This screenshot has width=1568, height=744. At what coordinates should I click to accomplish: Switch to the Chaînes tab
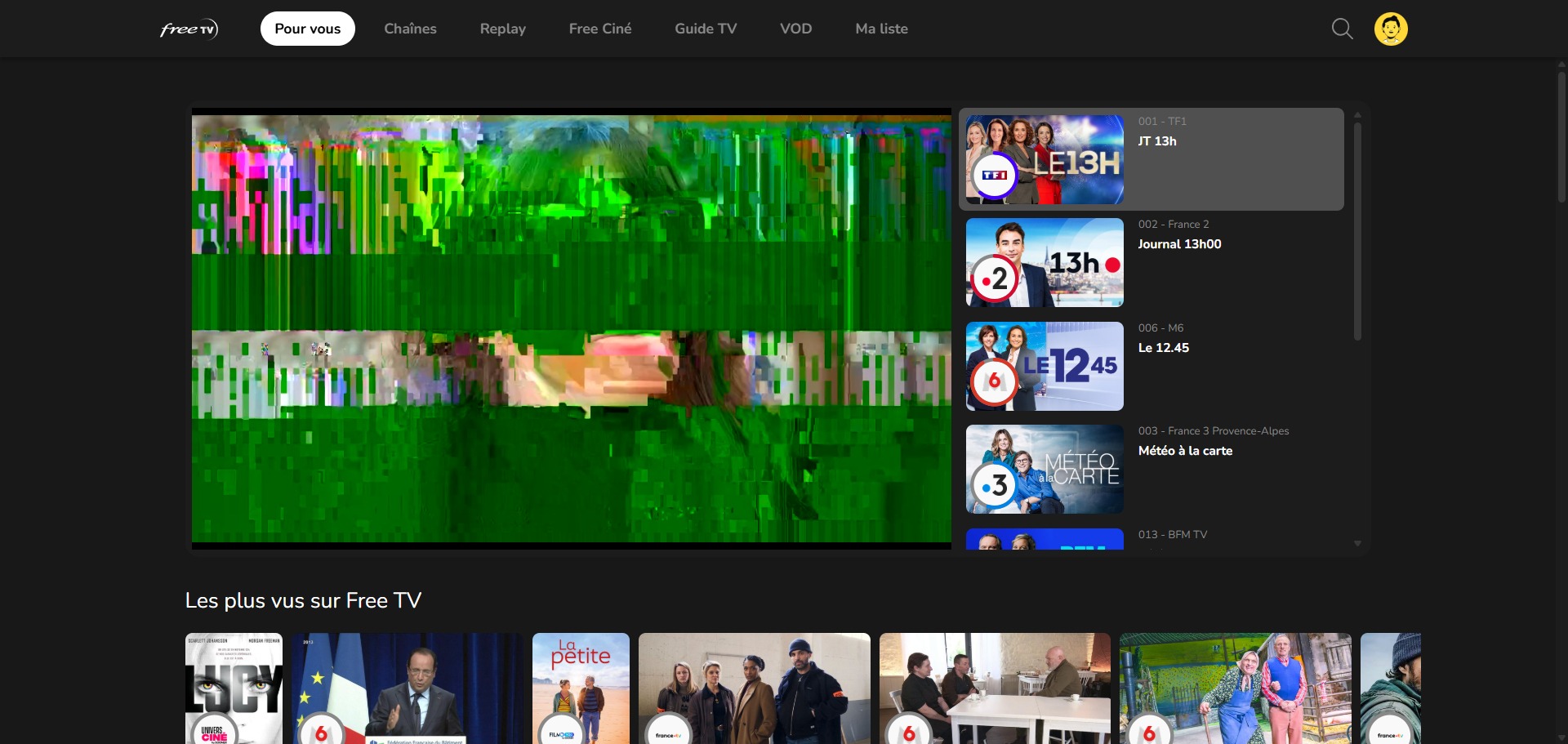point(410,29)
